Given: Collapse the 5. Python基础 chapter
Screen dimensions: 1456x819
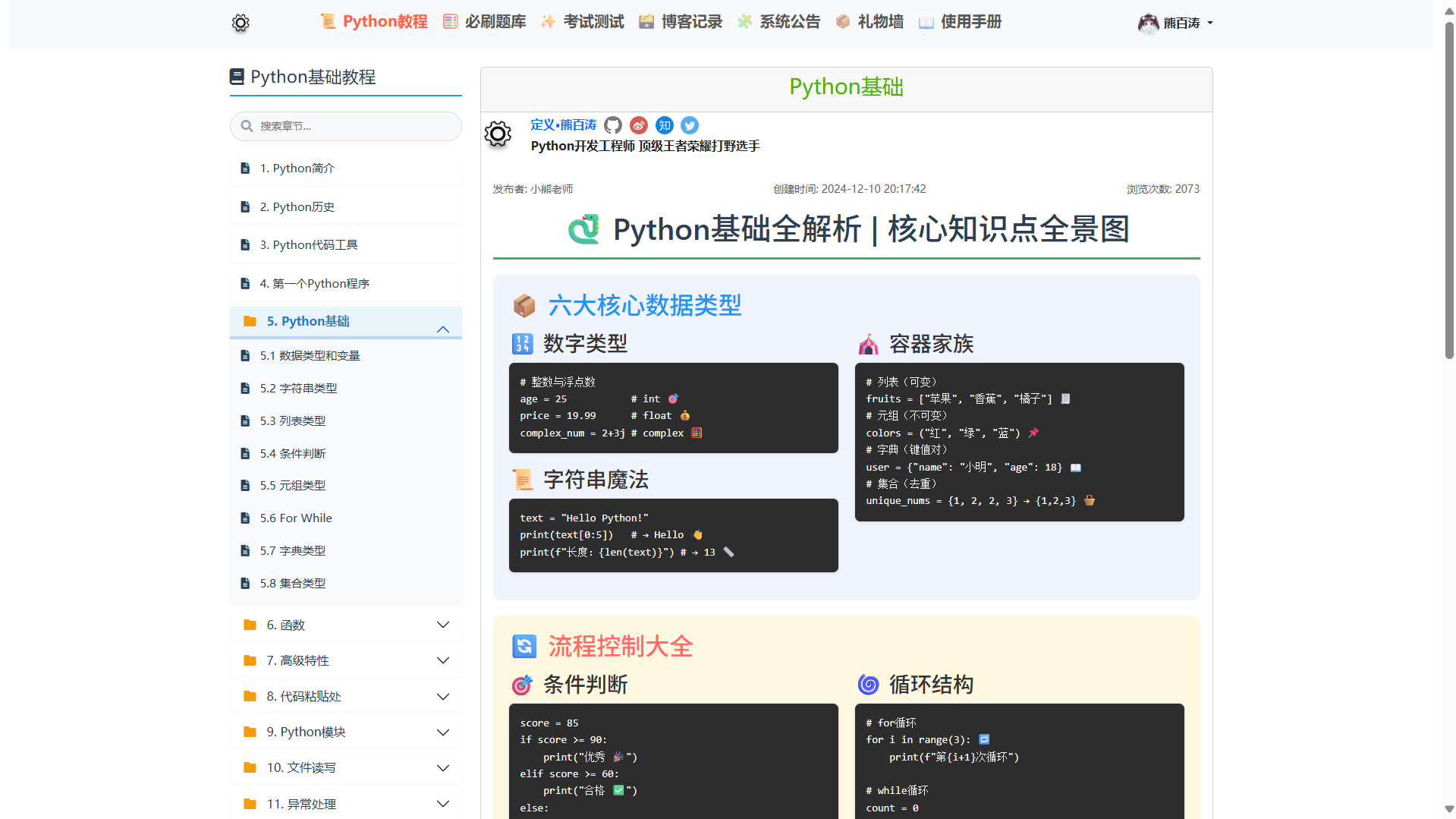Looking at the screenshot, I should [443, 329].
